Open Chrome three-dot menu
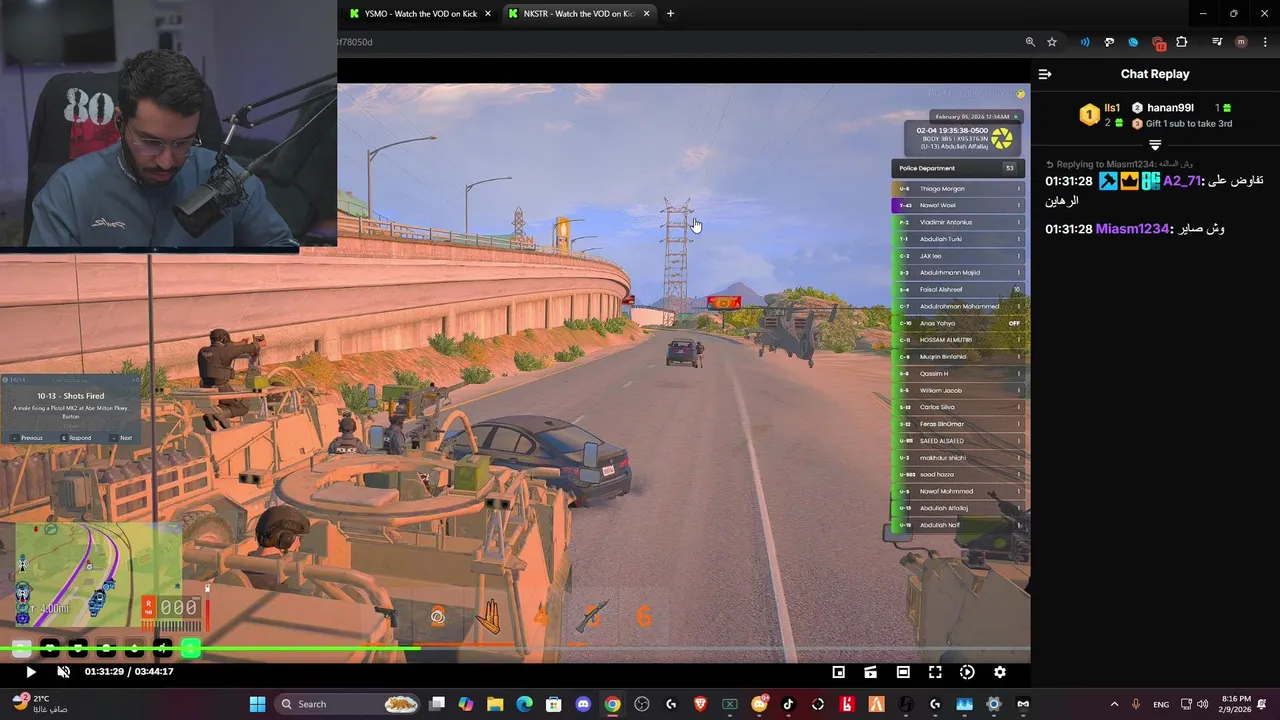 click(1265, 42)
